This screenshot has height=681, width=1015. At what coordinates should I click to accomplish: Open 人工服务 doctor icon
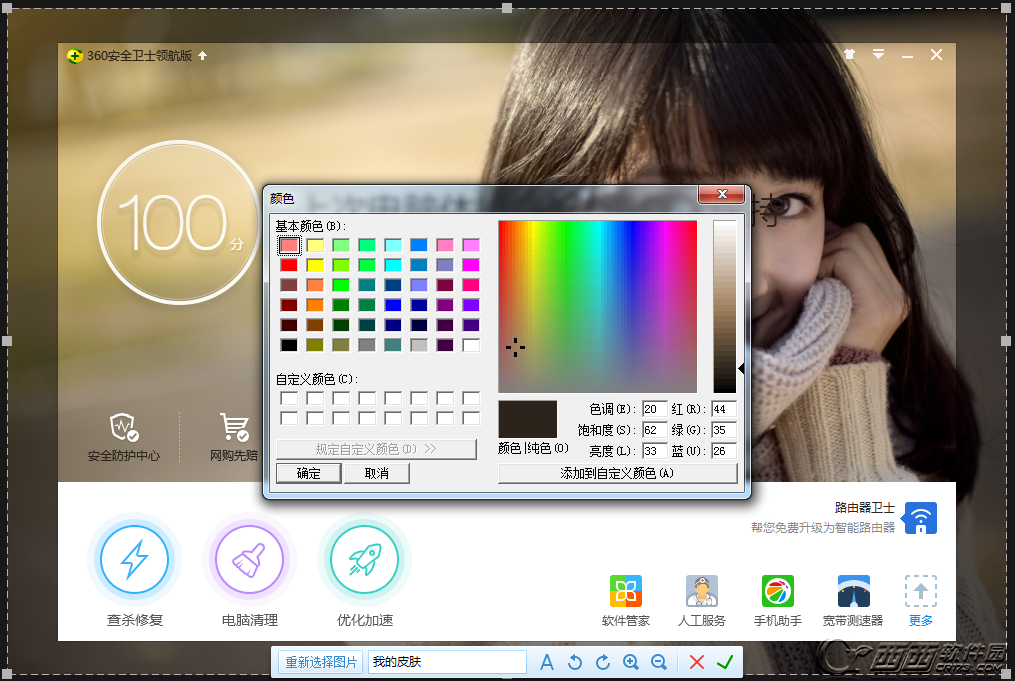(x=701, y=591)
